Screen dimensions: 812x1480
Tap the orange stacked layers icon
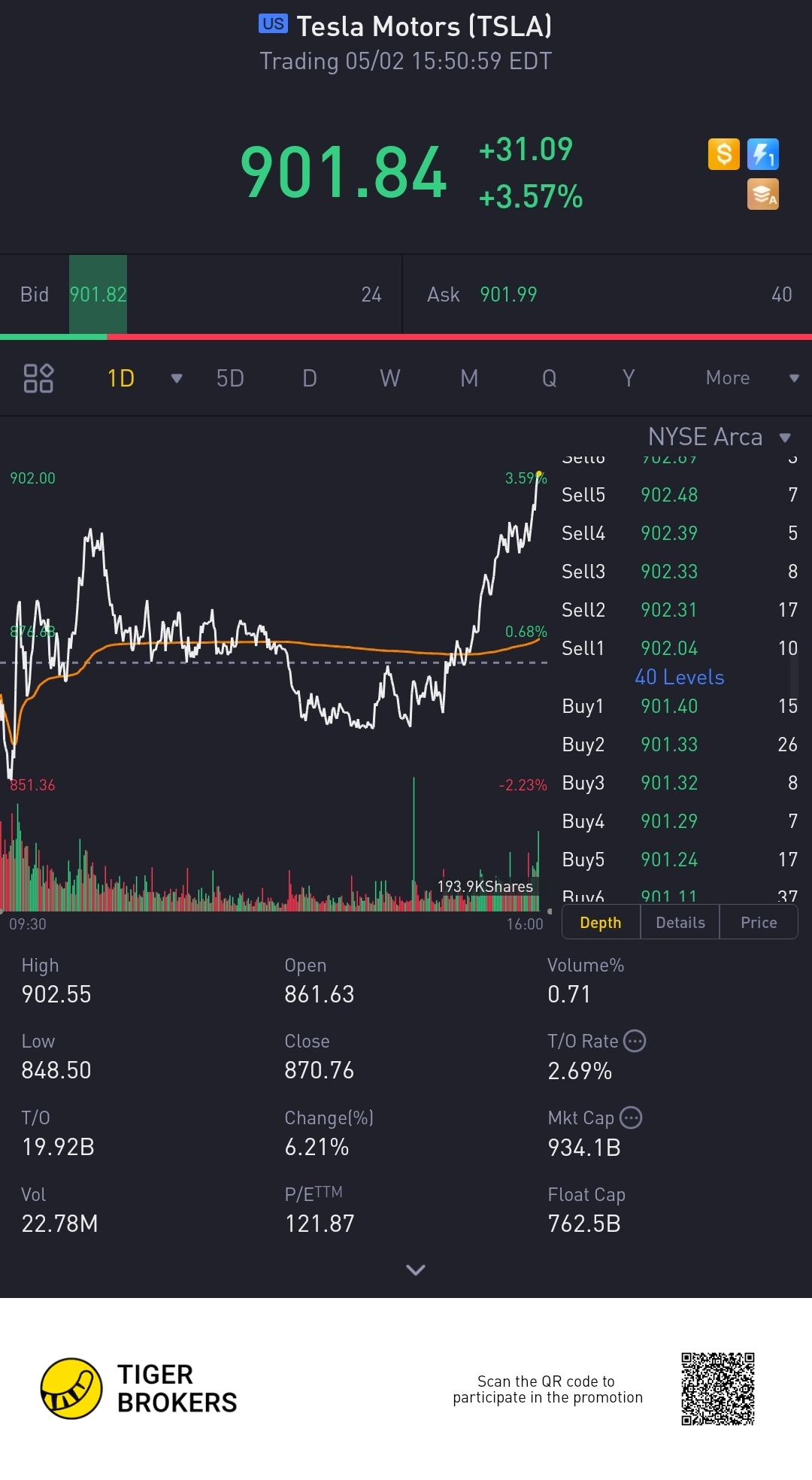coord(763,194)
